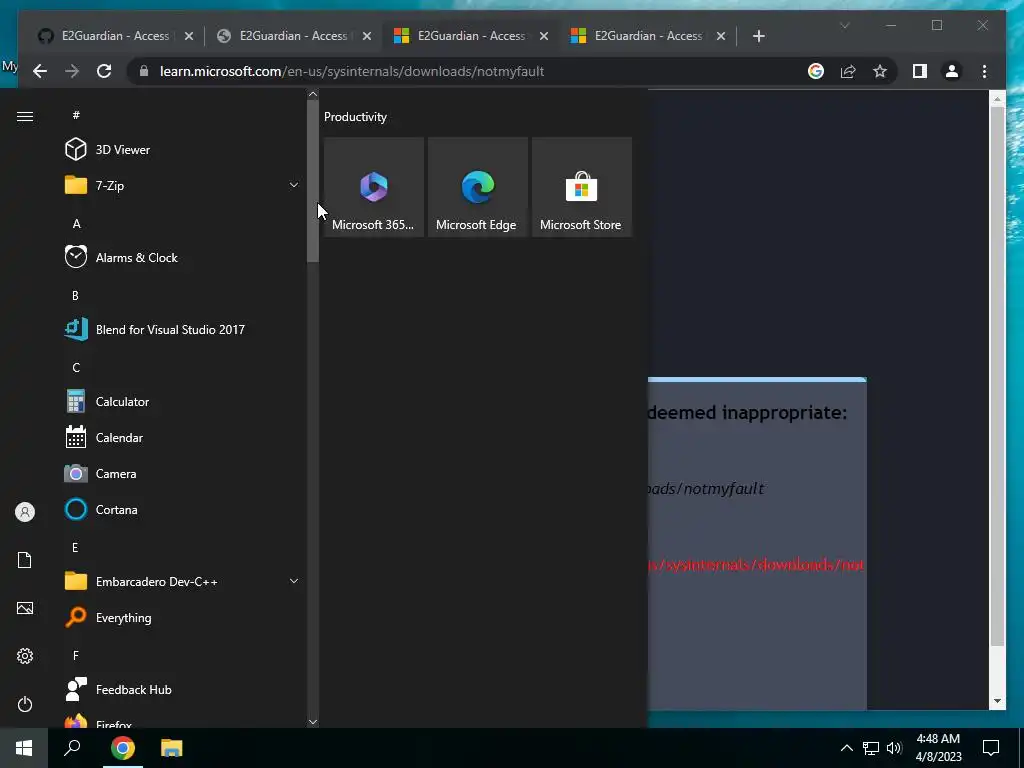Screen dimensions: 1024x768
Task: Open Feedback Hub
Action: click(180, 690)
